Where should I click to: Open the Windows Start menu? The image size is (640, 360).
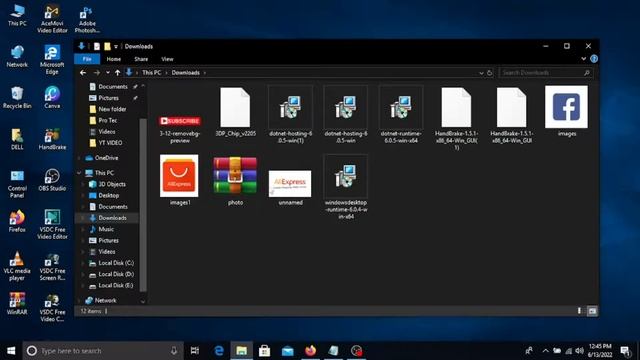11,351
